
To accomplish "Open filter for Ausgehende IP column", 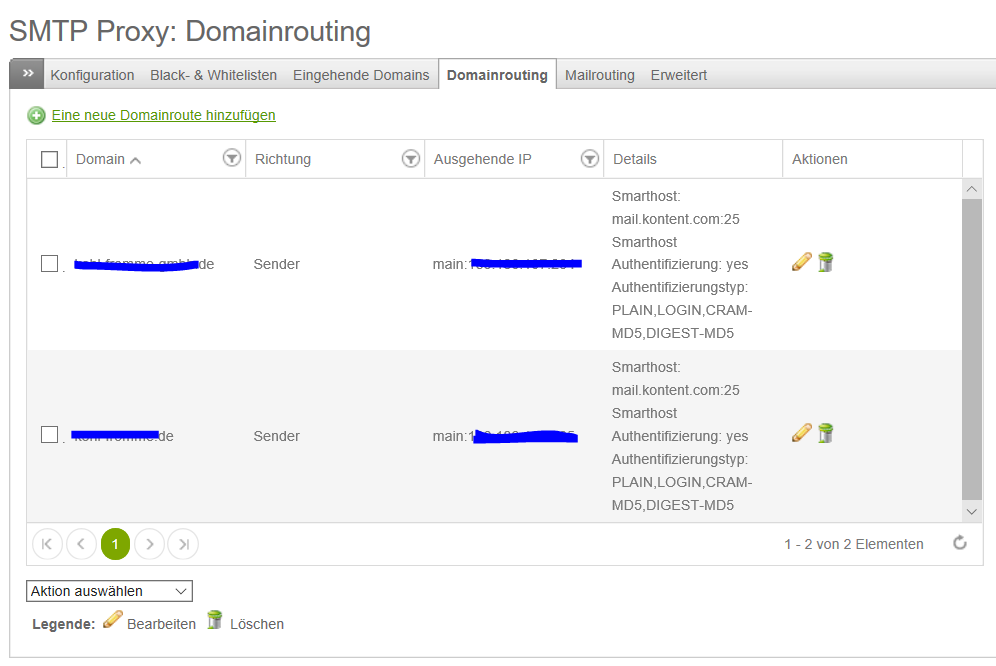I will [x=590, y=158].
